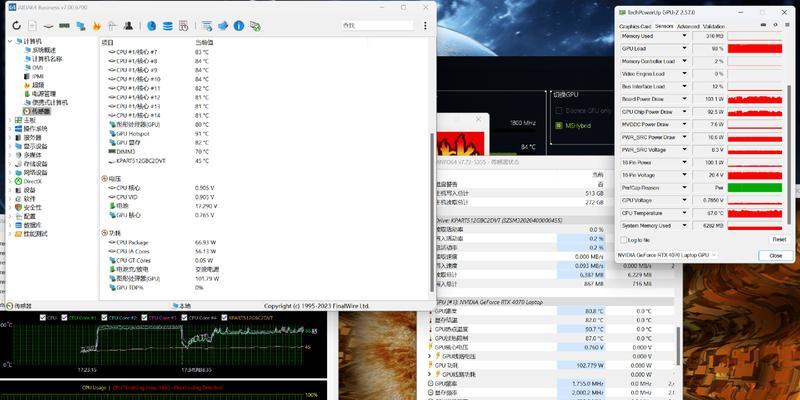Toggle the CPU Core #4 graph checkbox
800x400 pixels.
coord(184,317)
